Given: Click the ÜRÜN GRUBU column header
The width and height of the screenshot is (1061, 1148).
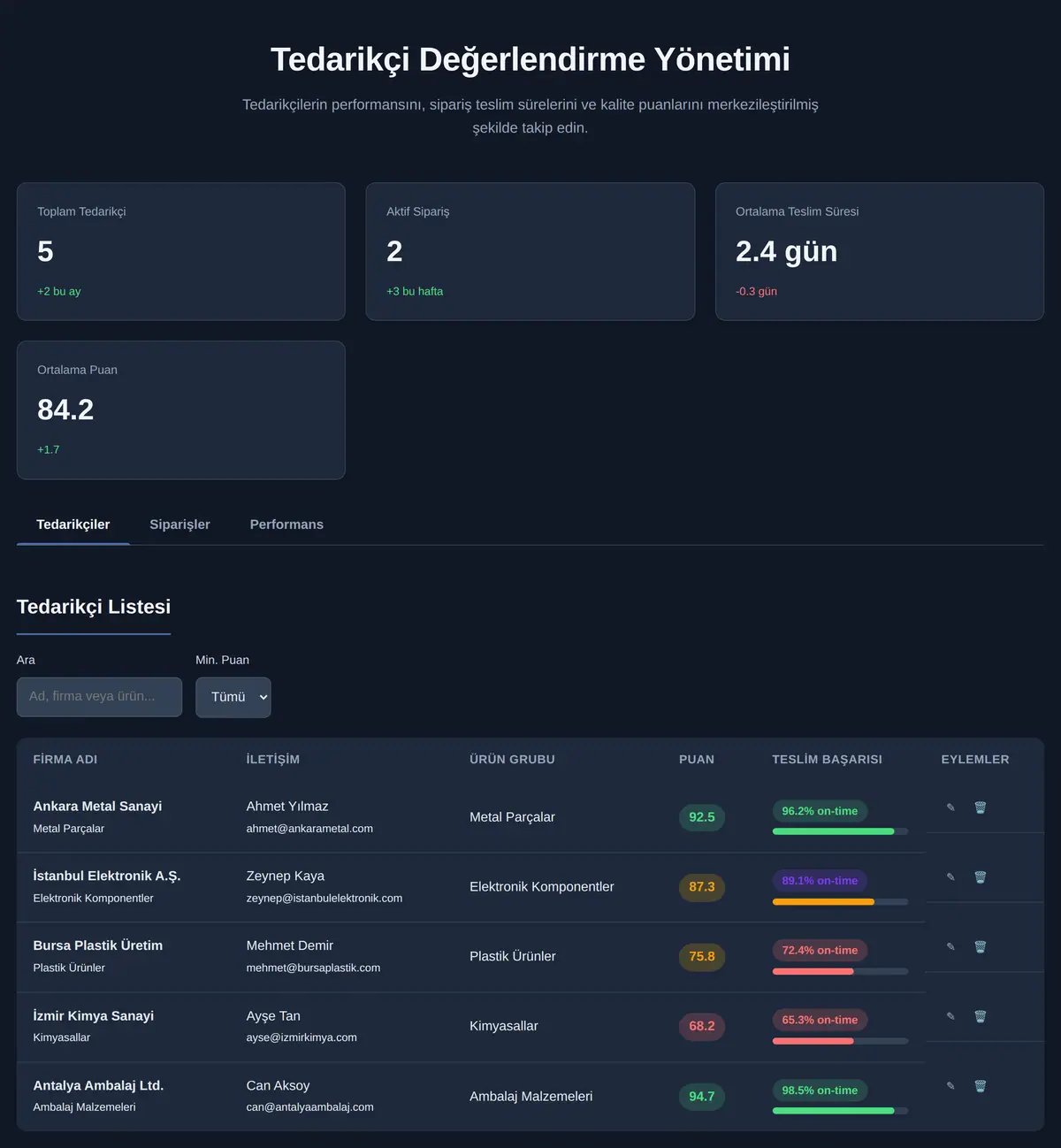Looking at the screenshot, I should coord(512,759).
